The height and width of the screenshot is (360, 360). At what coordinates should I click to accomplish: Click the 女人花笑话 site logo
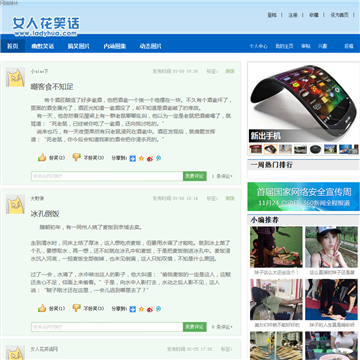(46, 26)
